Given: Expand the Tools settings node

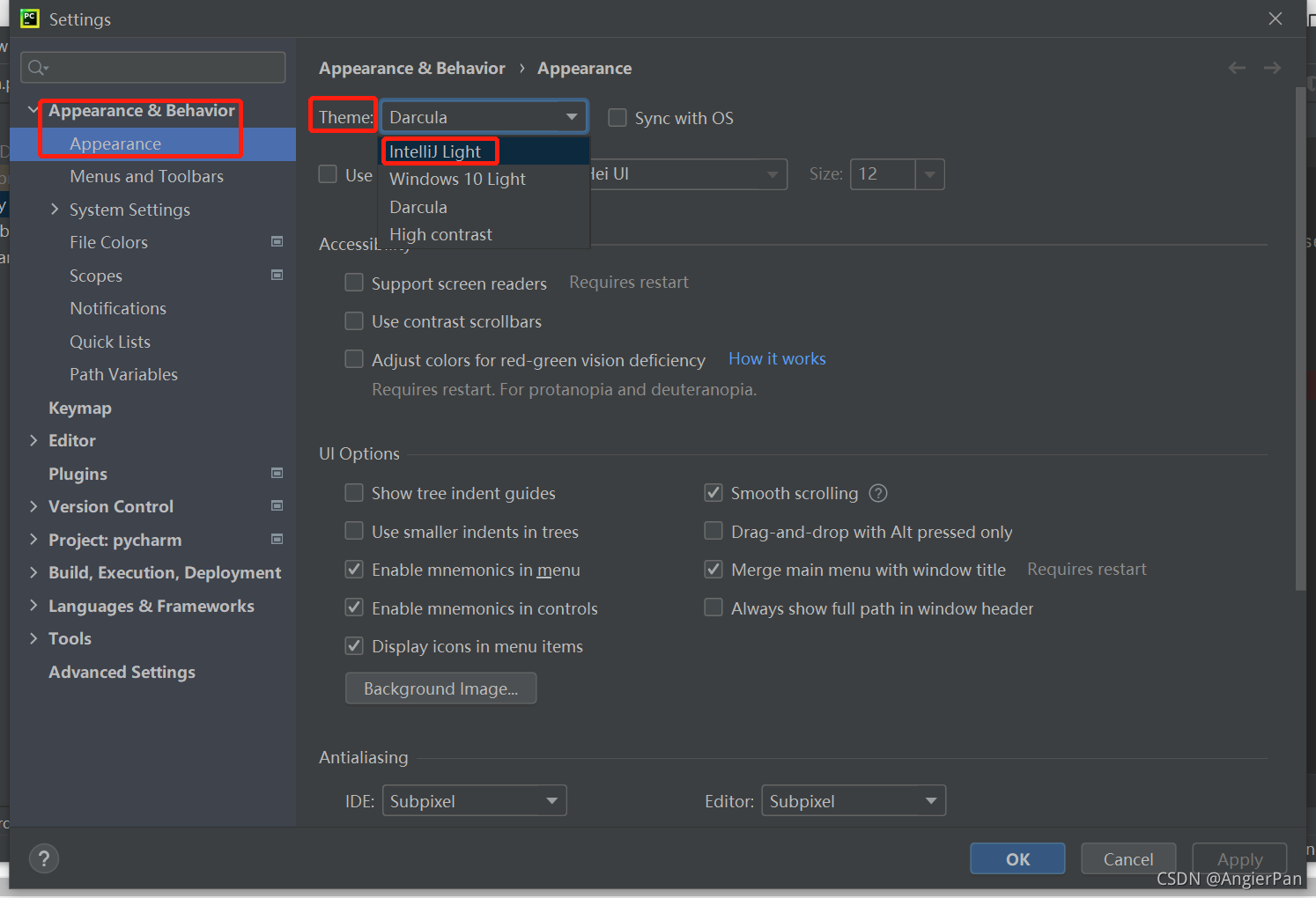Looking at the screenshot, I should [x=33, y=638].
